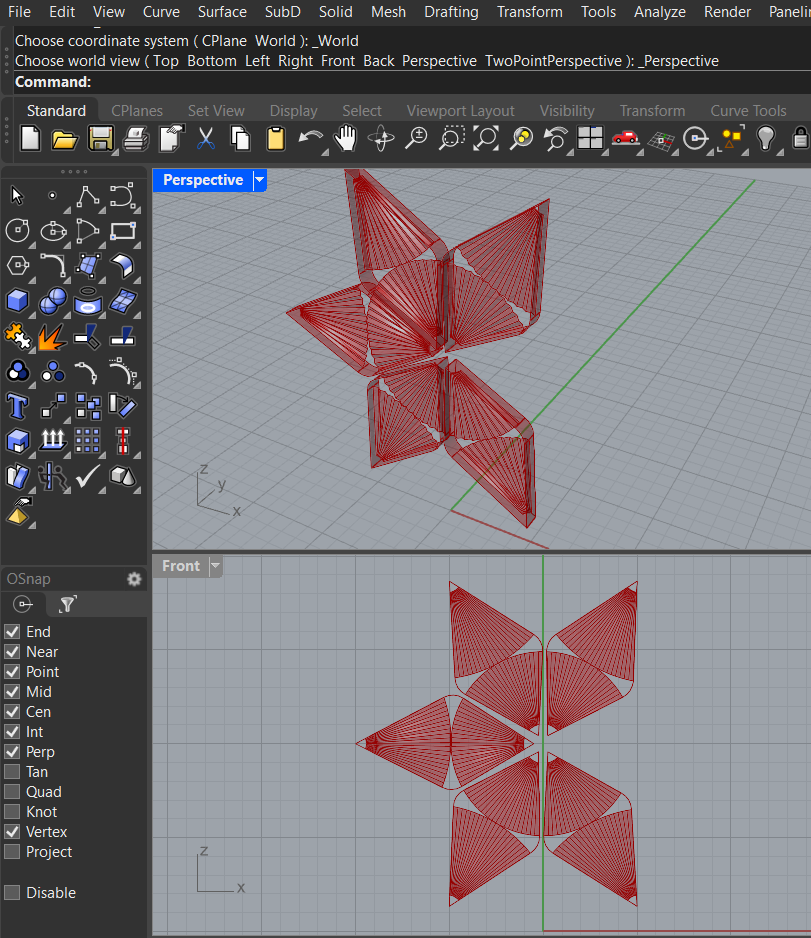Click the scissors Cut icon
This screenshot has height=938, width=811.
click(206, 139)
